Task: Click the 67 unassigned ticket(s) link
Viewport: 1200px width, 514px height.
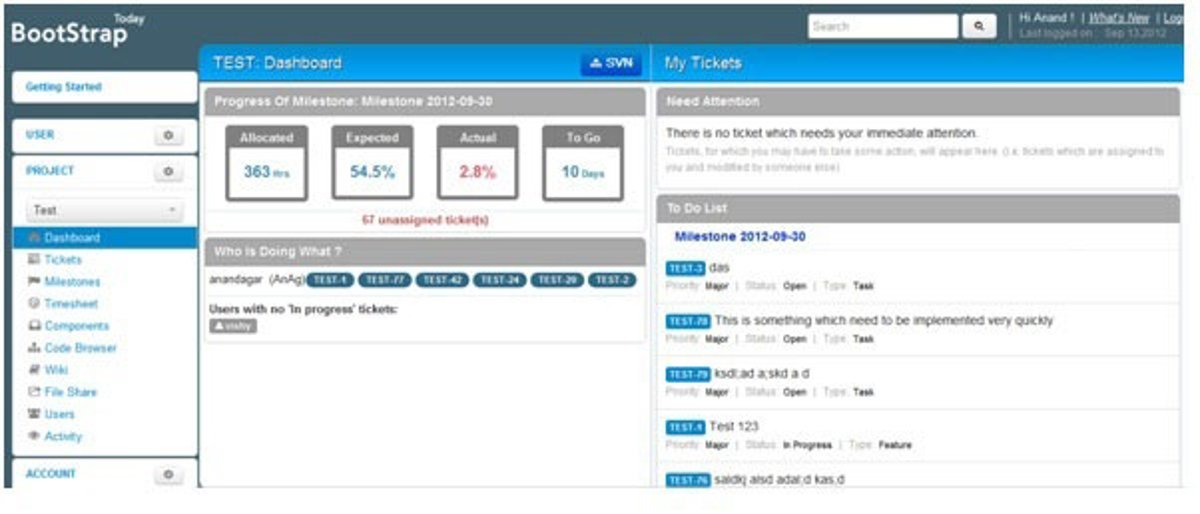Action: pyautogui.click(x=425, y=220)
